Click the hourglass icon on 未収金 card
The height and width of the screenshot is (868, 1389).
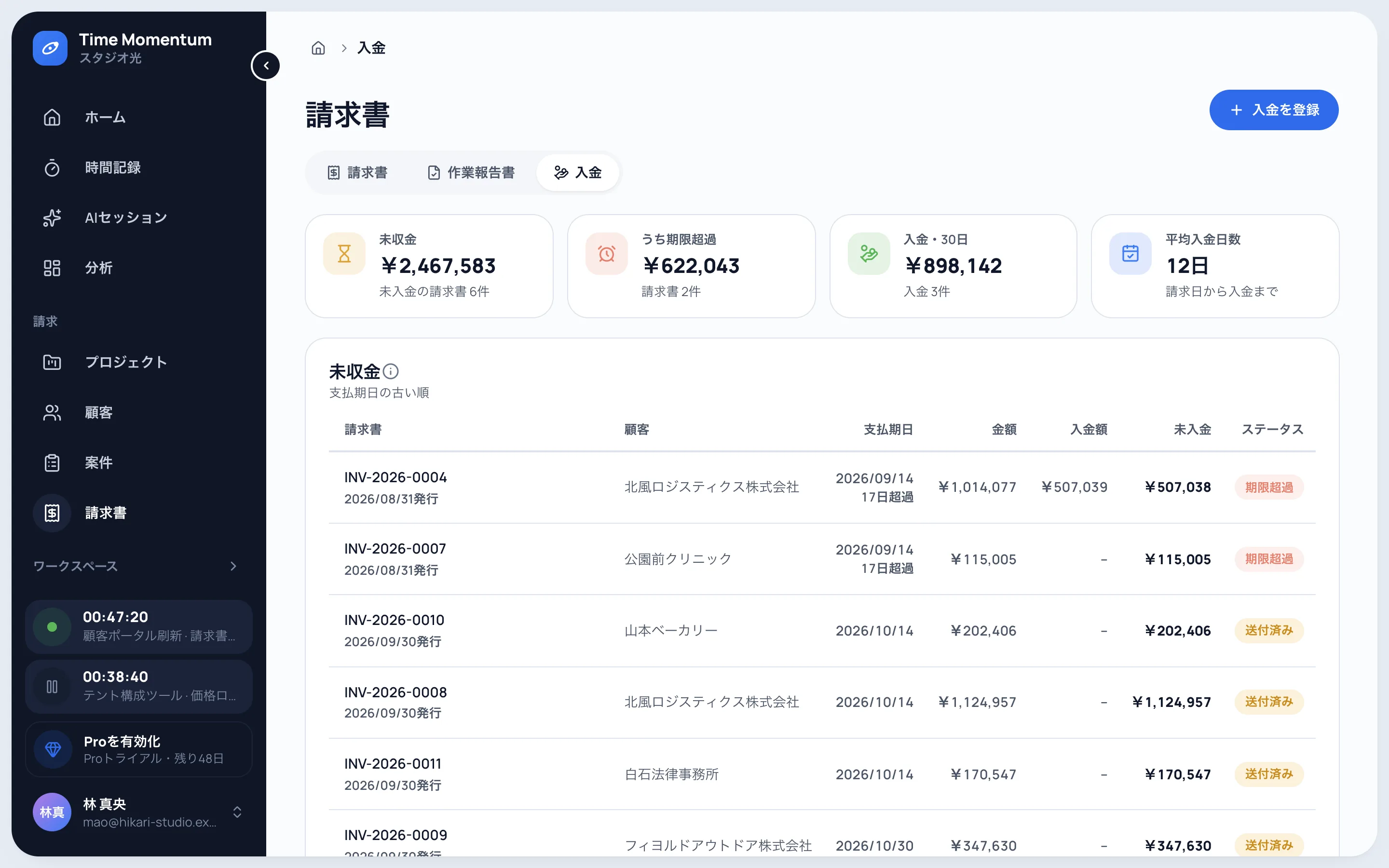[344, 254]
